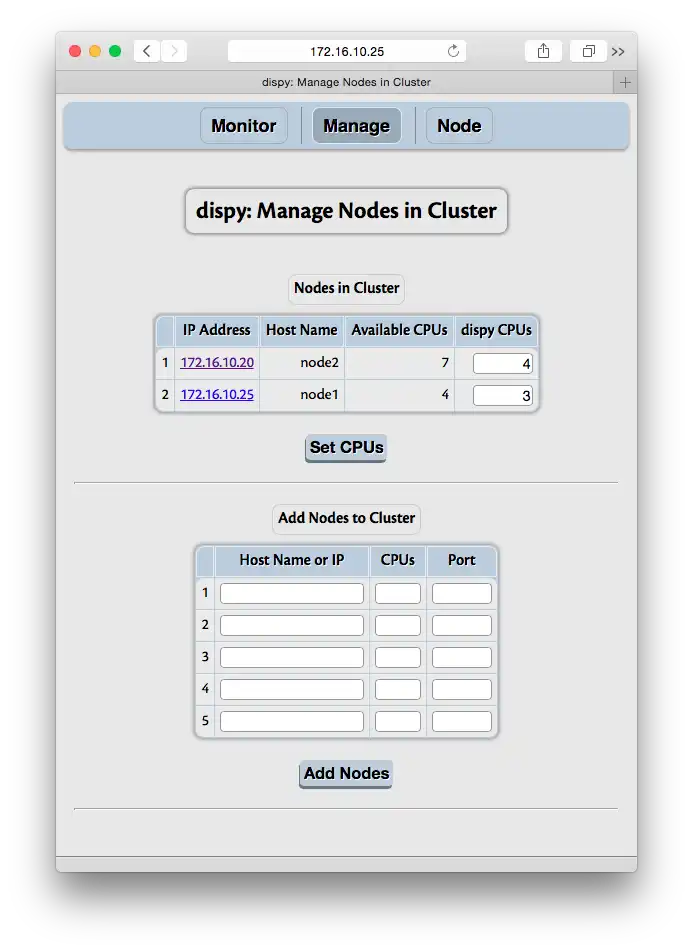Click the Set CPUs button
The width and height of the screenshot is (693, 952).
tap(346, 448)
